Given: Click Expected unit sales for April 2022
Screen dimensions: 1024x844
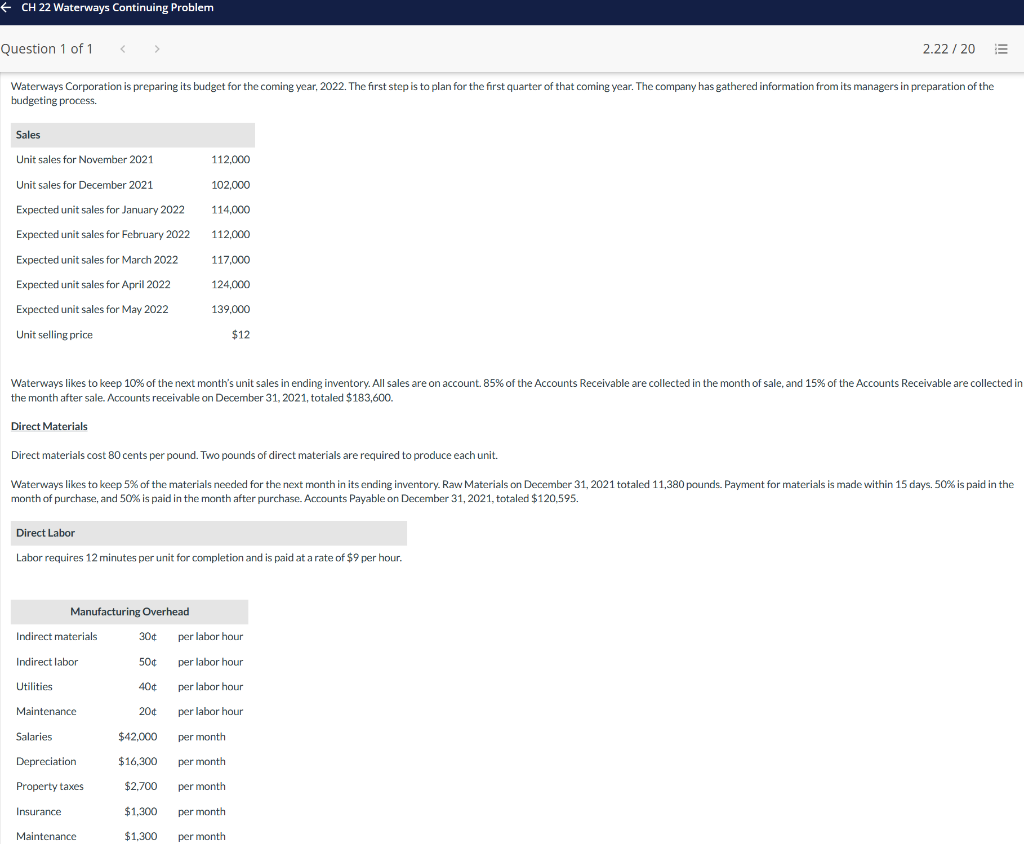Looking at the screenshot, I should tap(93, 285).
